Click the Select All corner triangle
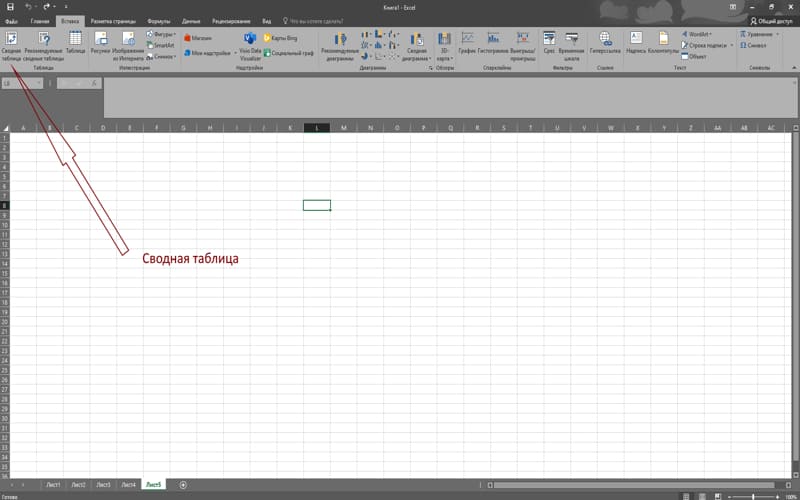Screen dimensions: 800x500 5,128
